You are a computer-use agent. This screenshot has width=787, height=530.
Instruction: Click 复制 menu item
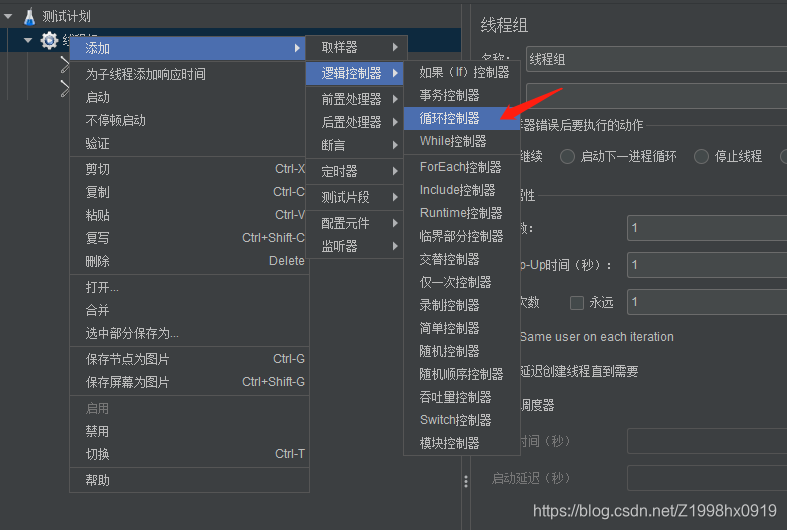(189, 192)
